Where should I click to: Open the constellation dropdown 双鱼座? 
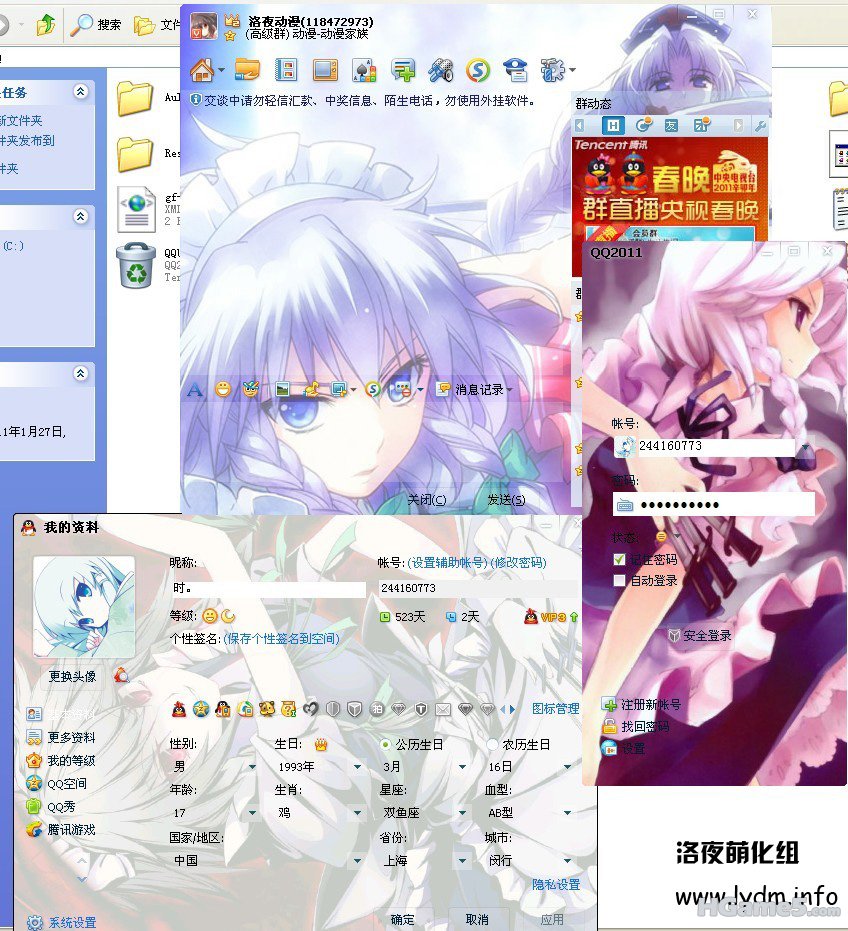[462, 812]
